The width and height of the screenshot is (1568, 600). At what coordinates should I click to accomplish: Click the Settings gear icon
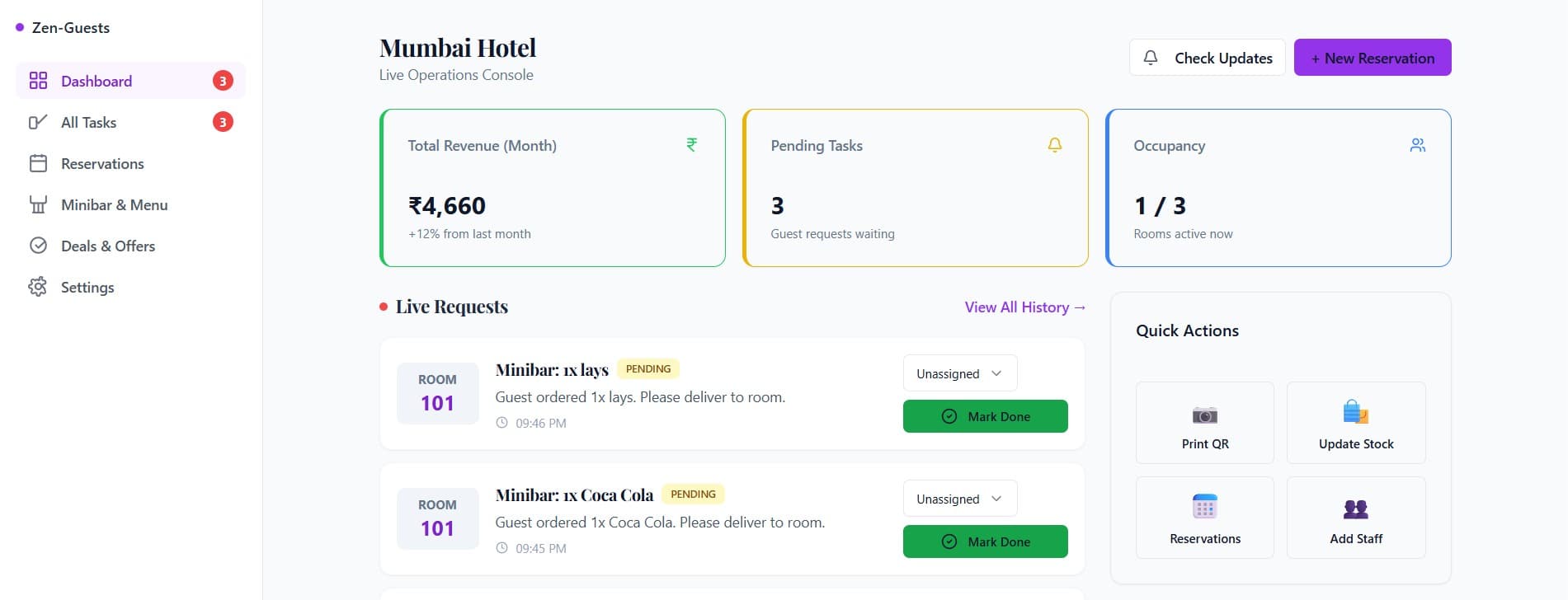pyautogui.click(x=38, y=286)
